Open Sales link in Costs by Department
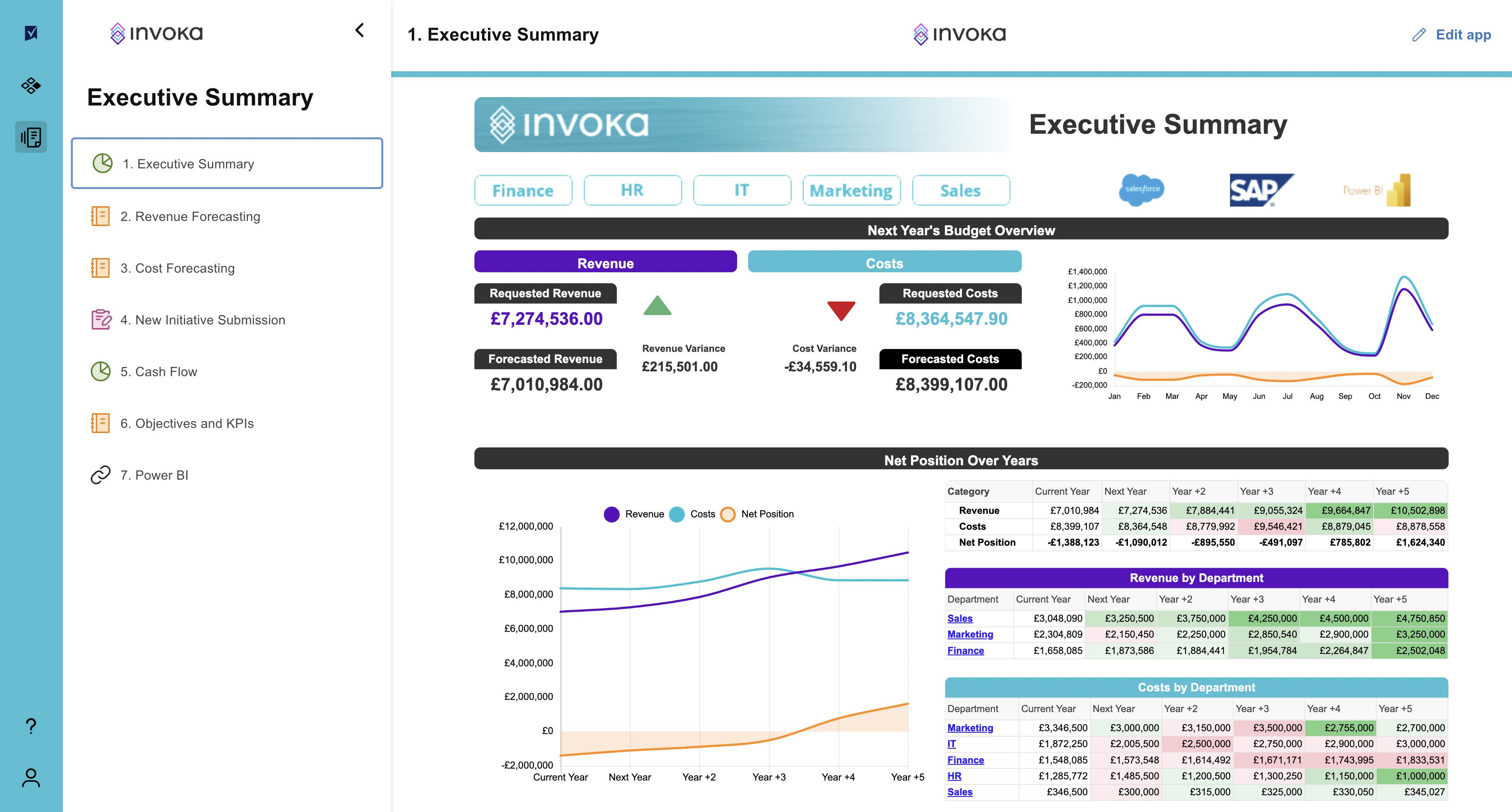The width and height of the screenshot is (1512, 812). [960, 791]
